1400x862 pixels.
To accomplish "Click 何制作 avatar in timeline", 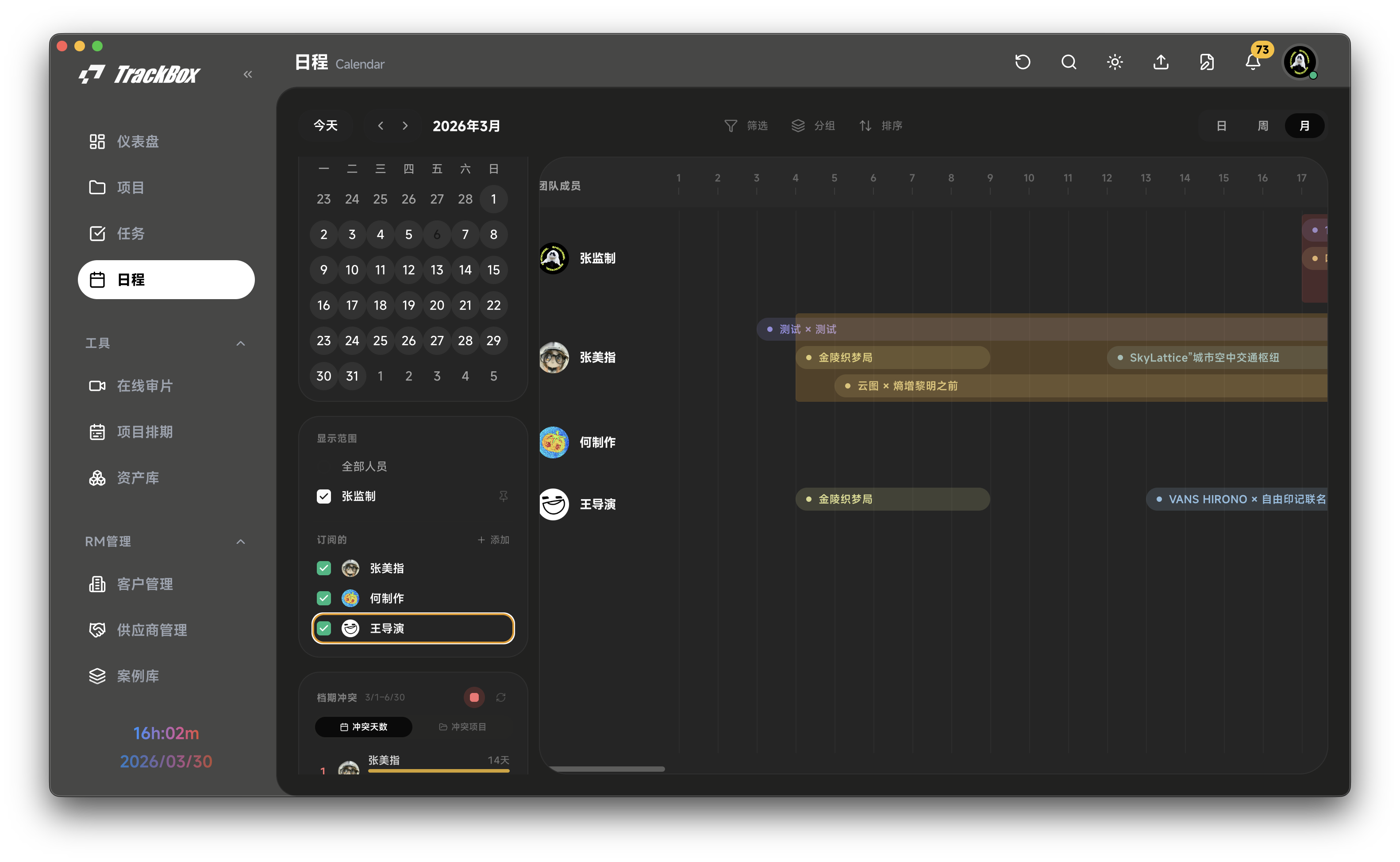I will tap(554, 443).
